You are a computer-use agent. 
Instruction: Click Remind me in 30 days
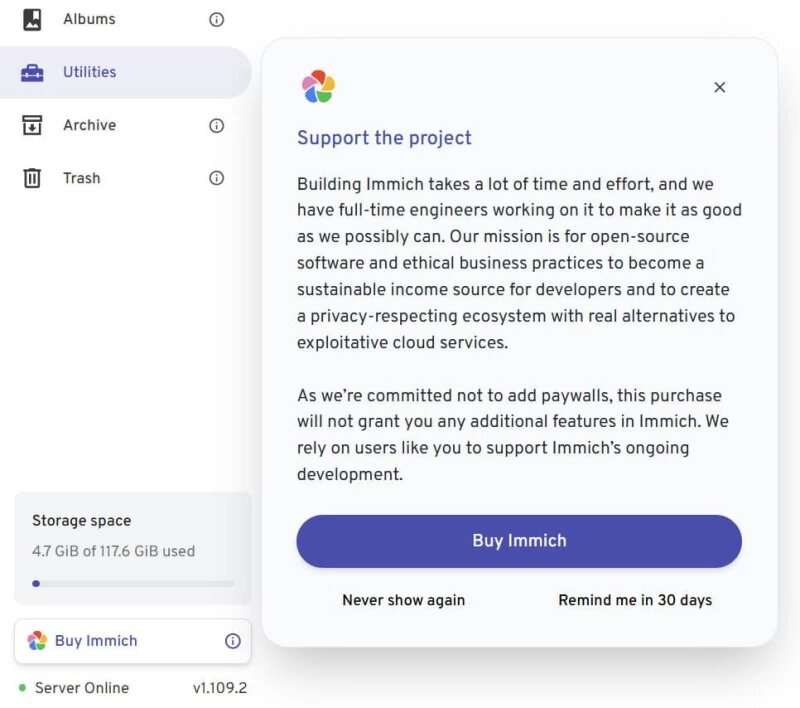635,600
